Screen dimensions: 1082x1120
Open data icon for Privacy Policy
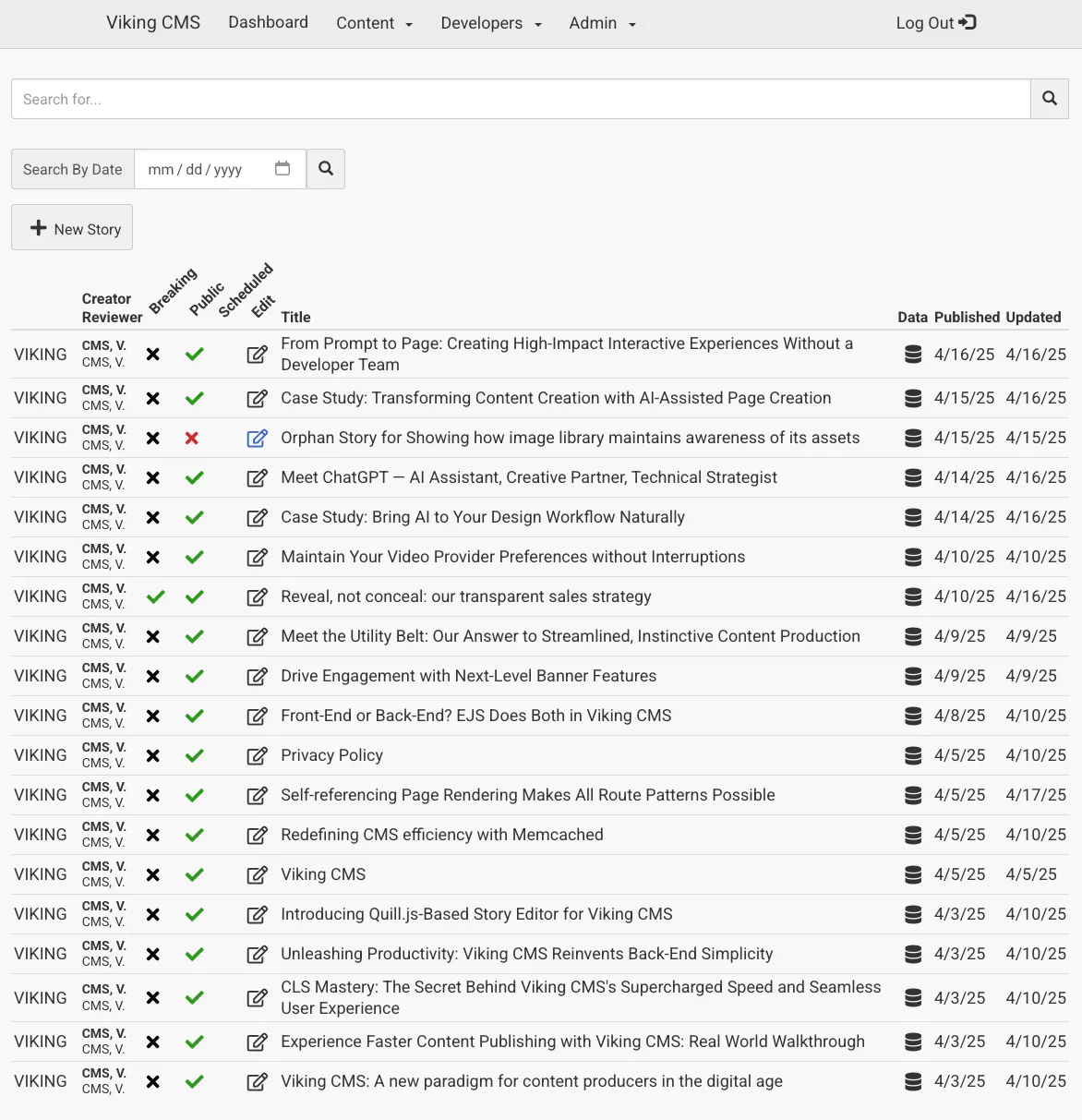coord(912,755)
